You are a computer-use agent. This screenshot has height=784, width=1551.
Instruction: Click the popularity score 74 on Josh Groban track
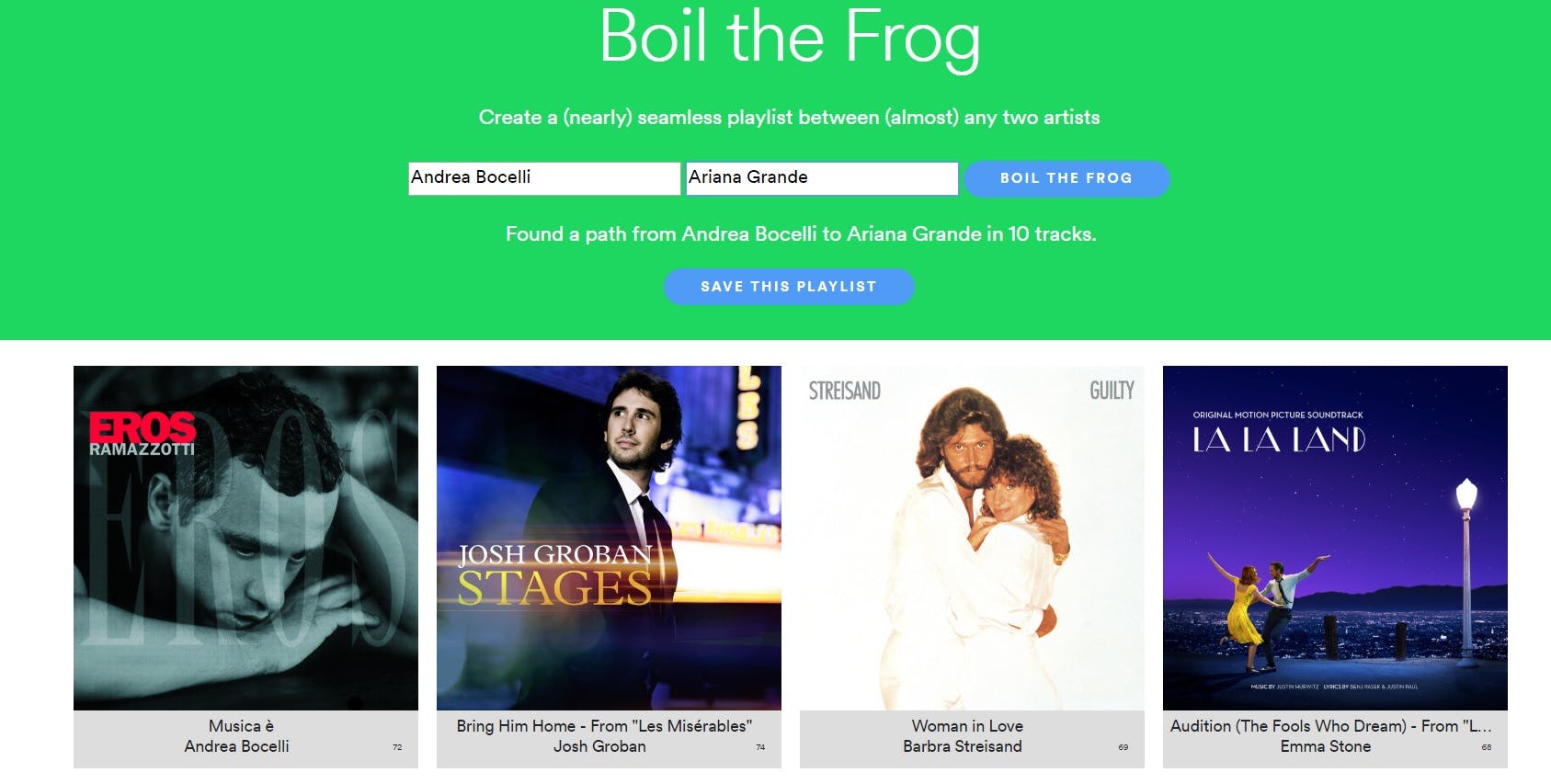coord(760,748)
